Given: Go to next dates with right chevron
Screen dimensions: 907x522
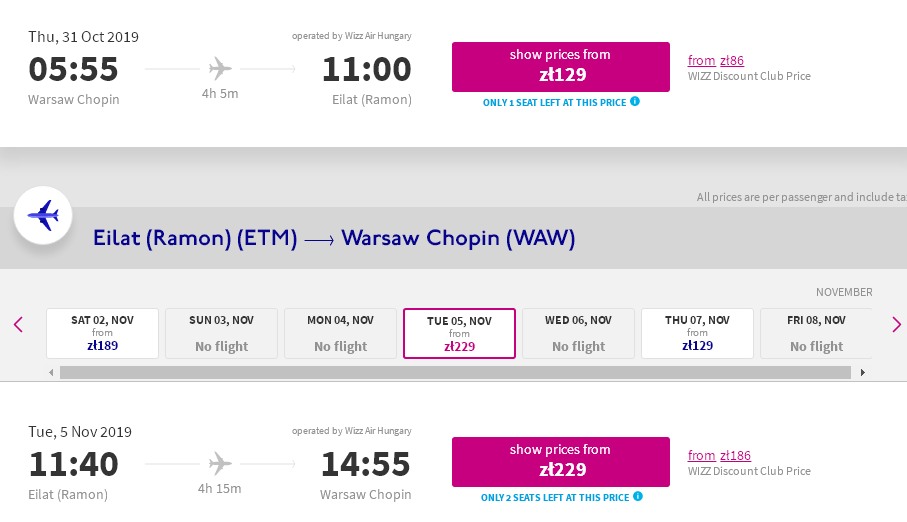Looking at the screenshot, I should click(896, 325).
